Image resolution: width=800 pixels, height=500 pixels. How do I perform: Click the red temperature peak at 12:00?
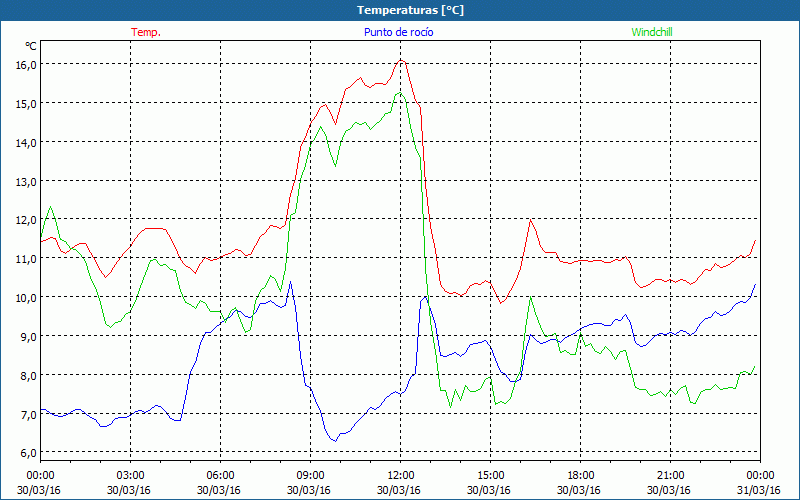click(401, 60)
